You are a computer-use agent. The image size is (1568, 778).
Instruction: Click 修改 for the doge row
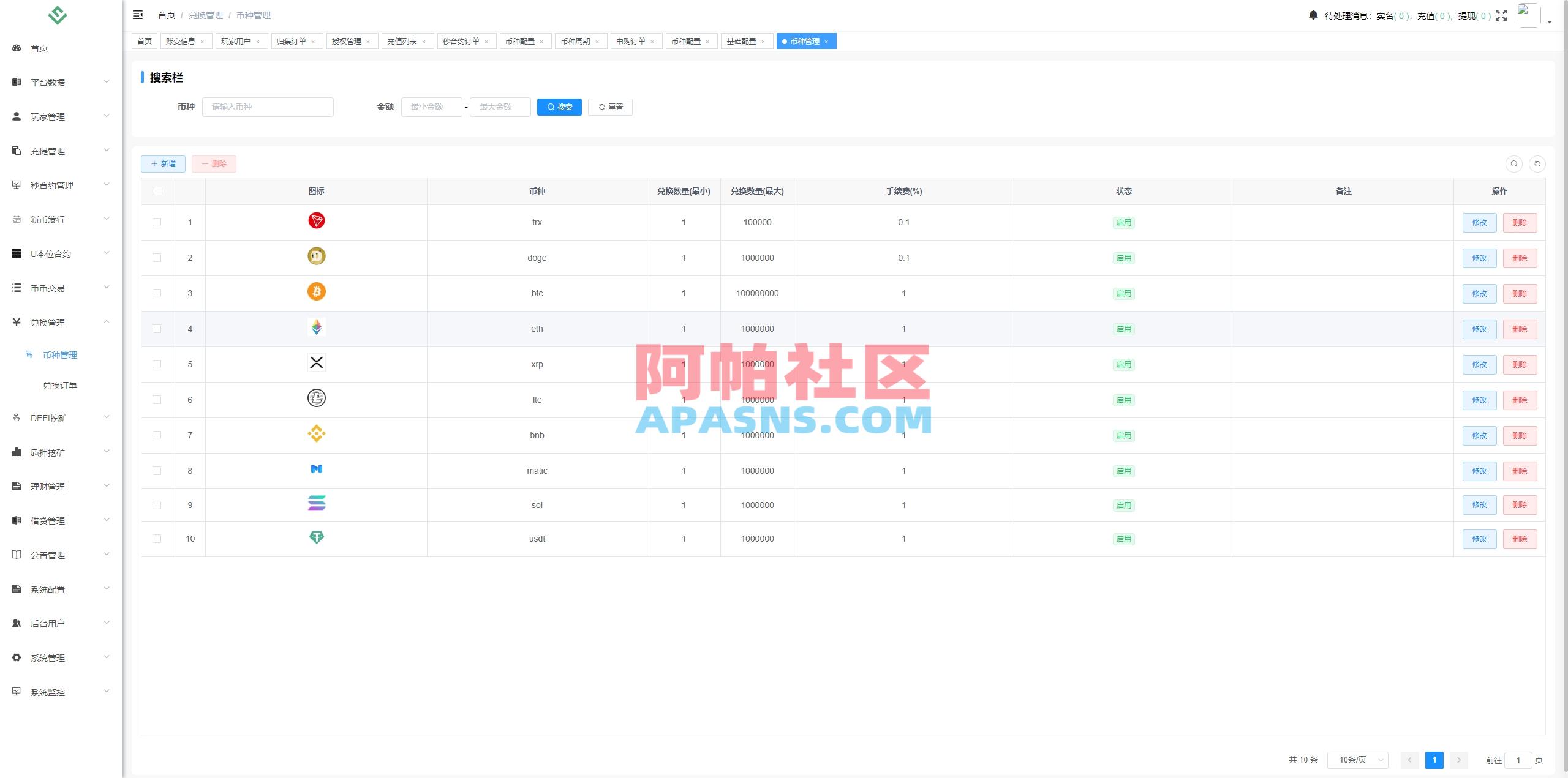pos(1479,258)
